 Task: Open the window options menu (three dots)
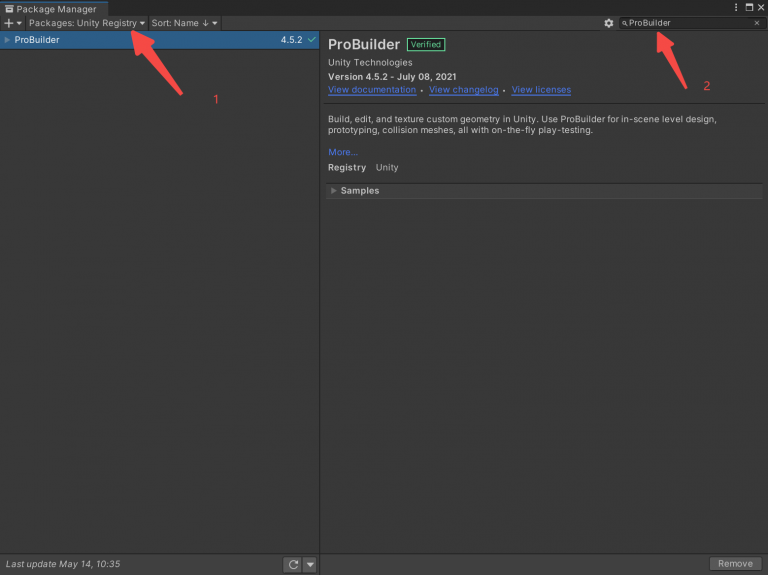click(x=749, y=8)
